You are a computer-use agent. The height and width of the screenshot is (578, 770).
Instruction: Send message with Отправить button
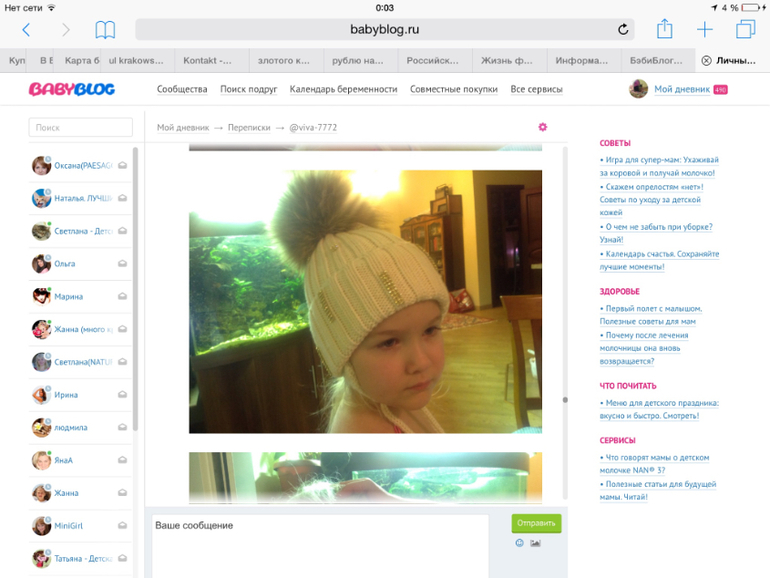coord(536,523)
